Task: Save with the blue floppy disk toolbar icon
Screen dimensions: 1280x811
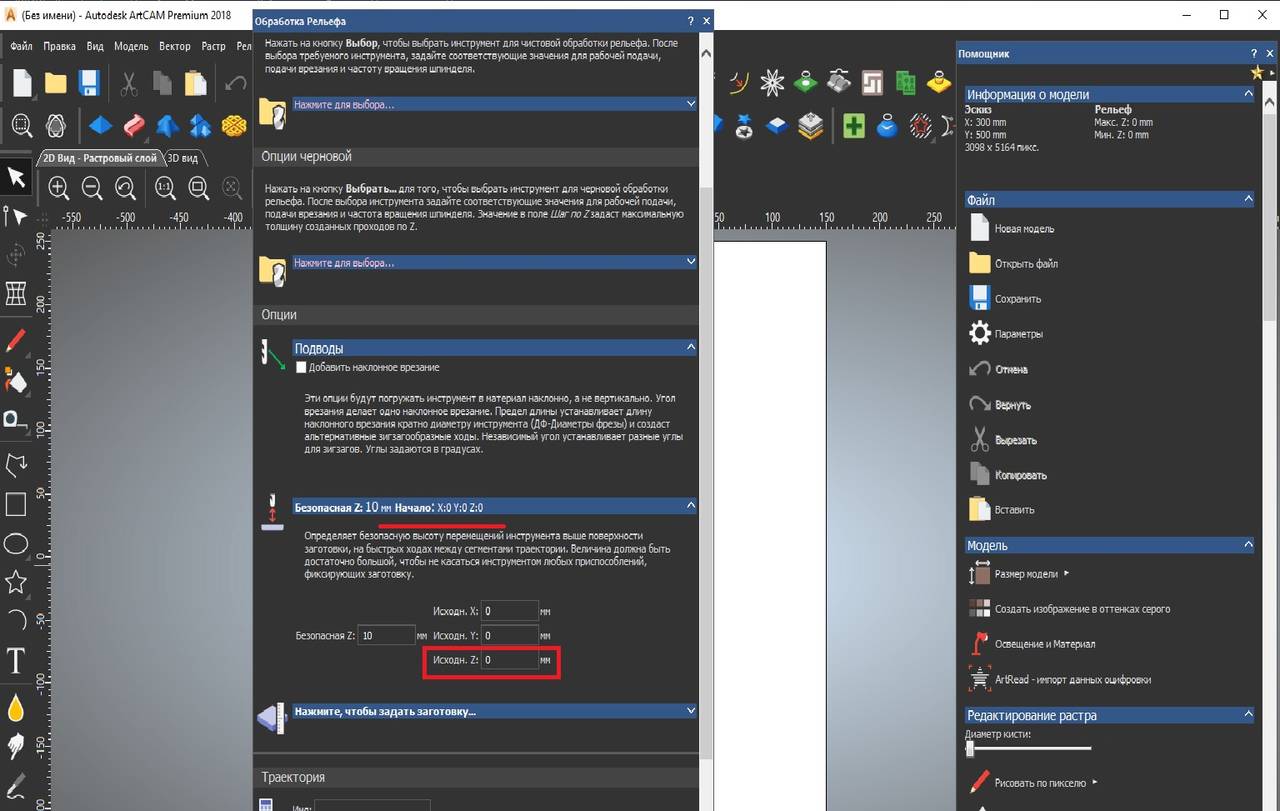Action: point(89,83)
